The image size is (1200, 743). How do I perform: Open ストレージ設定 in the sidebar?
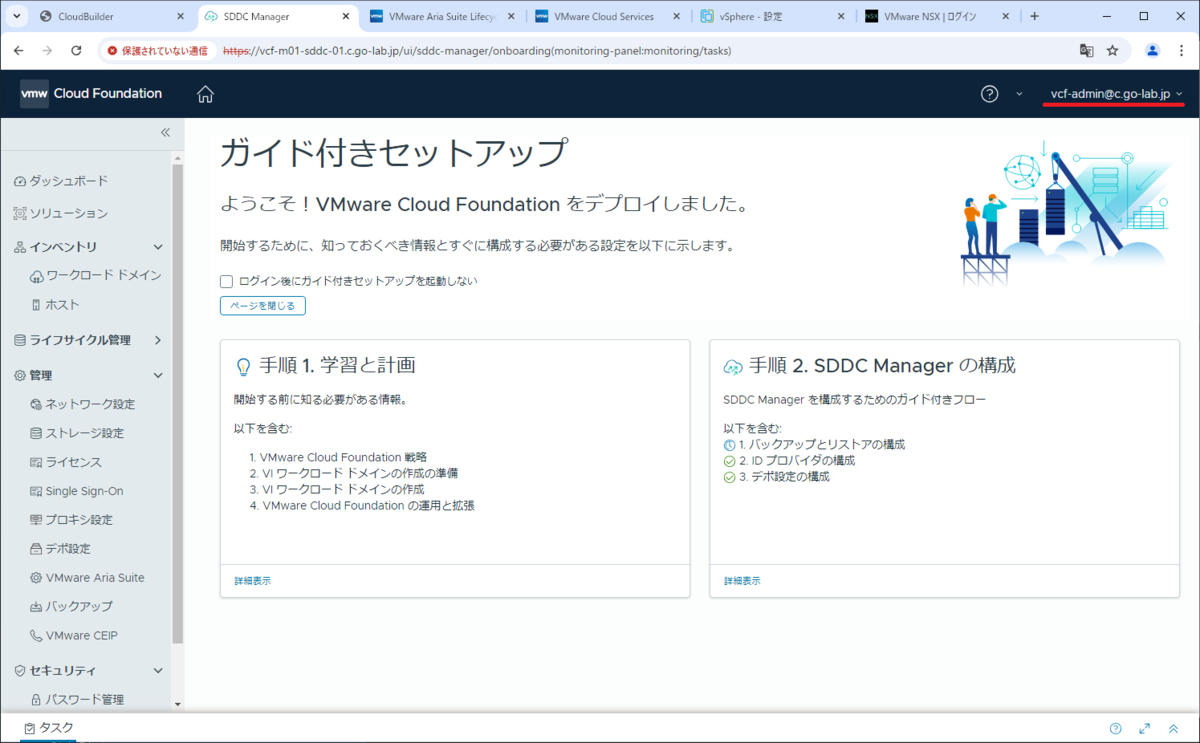click(77, 434)
